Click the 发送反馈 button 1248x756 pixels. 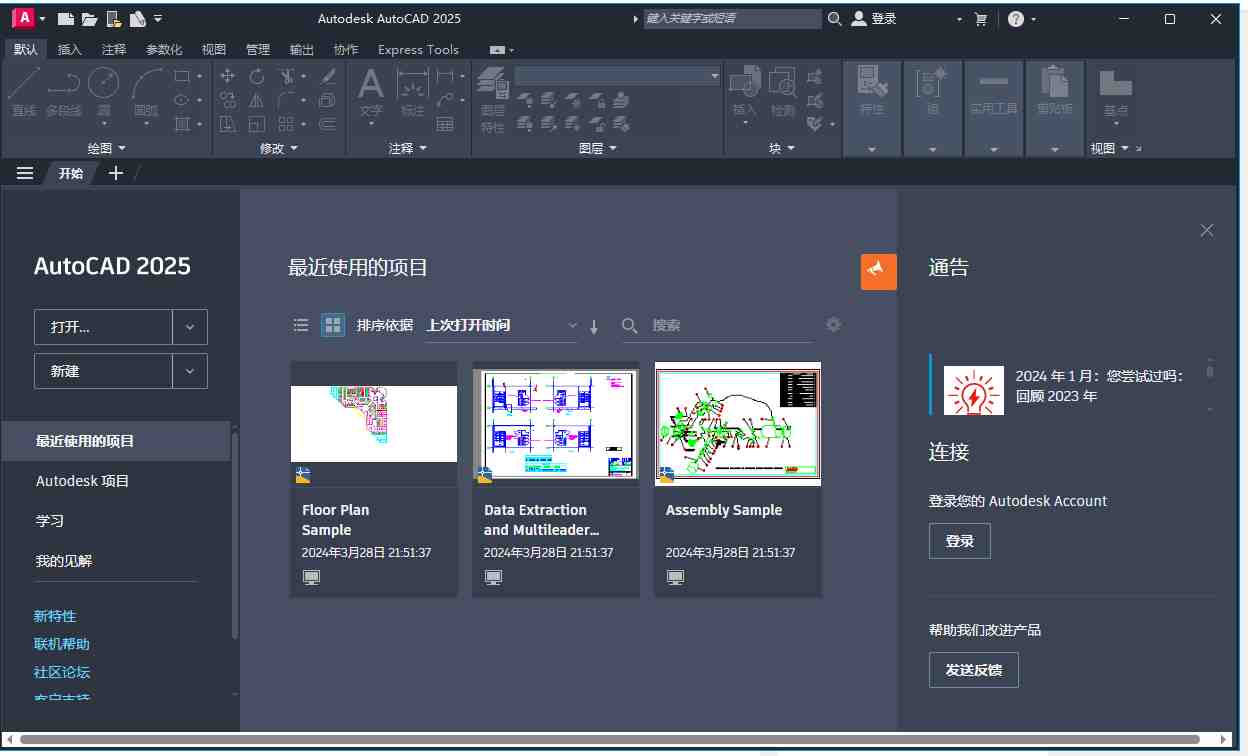(x=973, y=670)
